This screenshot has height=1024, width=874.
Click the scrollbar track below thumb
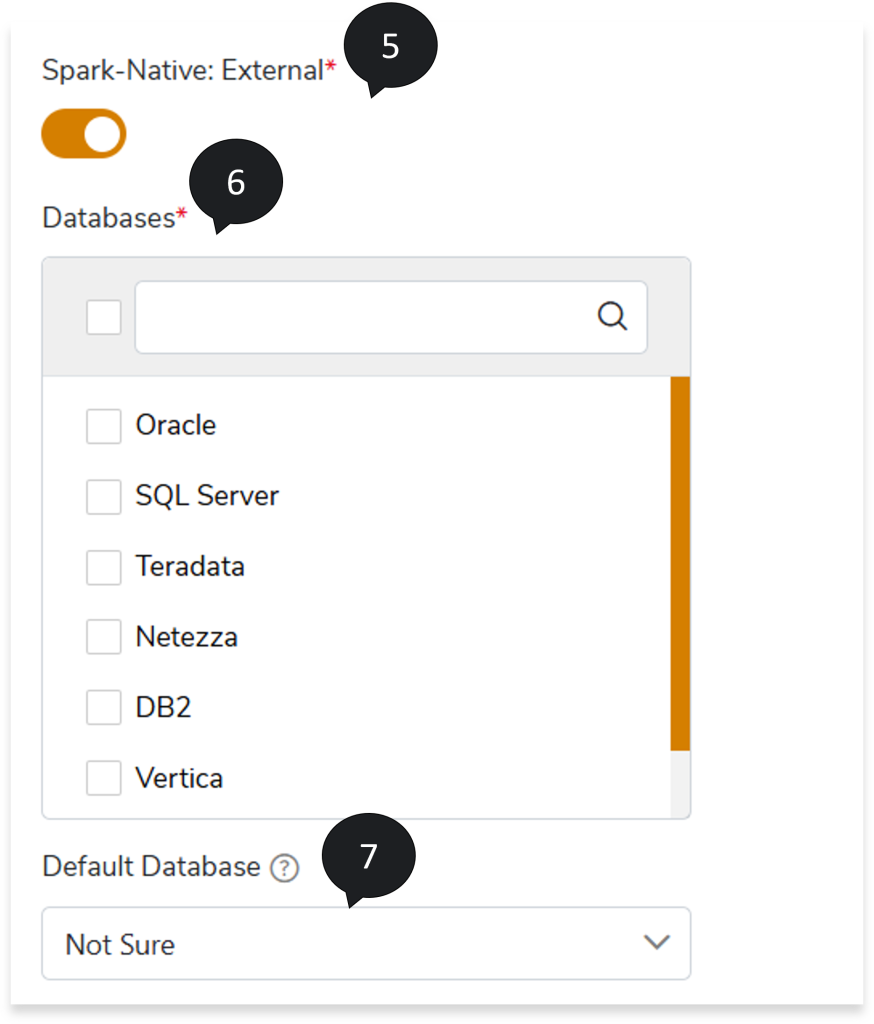pyautogui.click(x=680, y=784)
